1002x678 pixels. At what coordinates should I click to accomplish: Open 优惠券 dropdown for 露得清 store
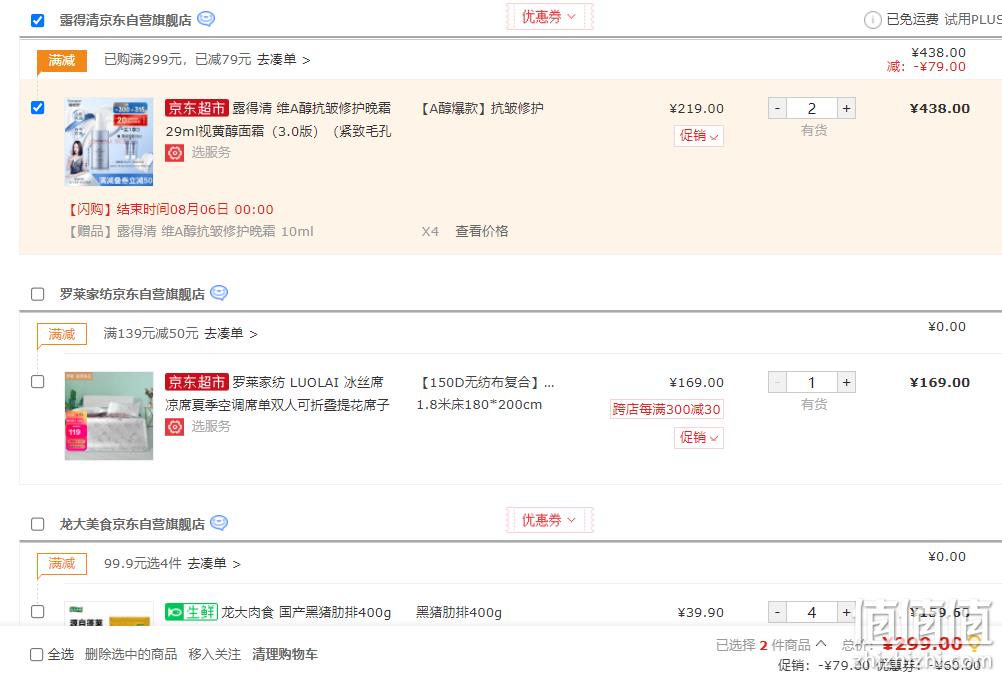point(549,17)
